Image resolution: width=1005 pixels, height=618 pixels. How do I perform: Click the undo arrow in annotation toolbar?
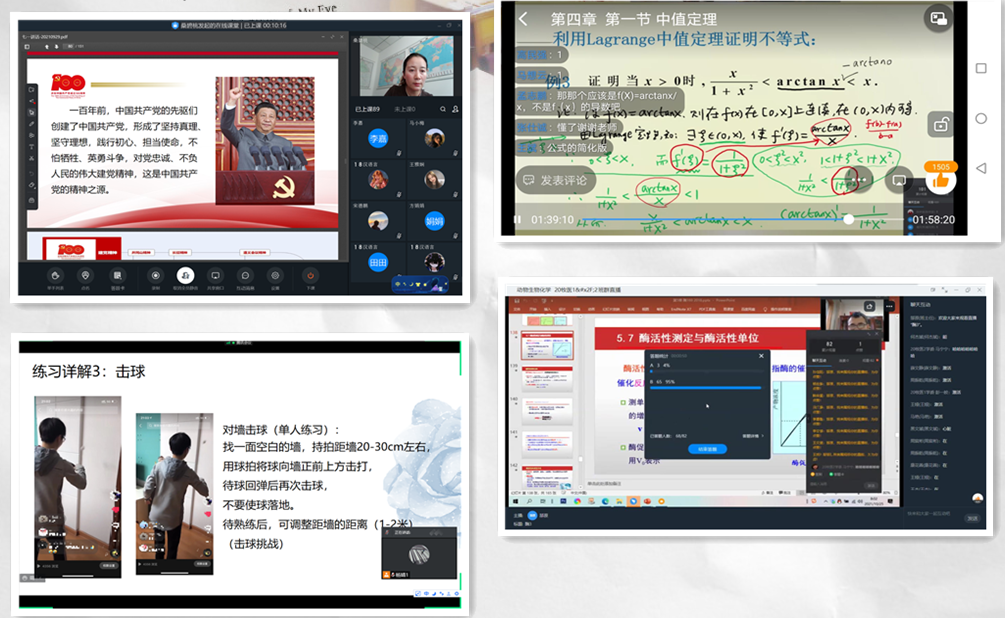point(31,174)
